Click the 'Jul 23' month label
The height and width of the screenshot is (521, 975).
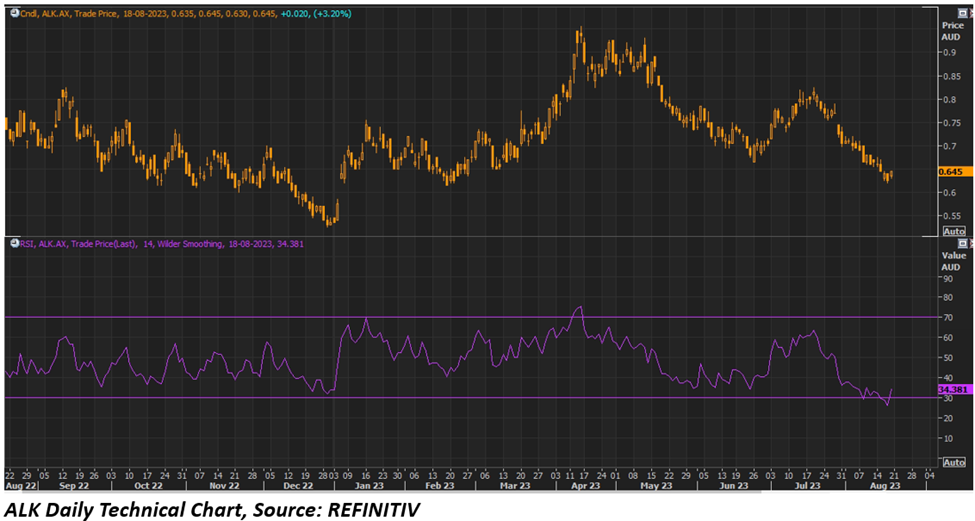pos(807,486)
